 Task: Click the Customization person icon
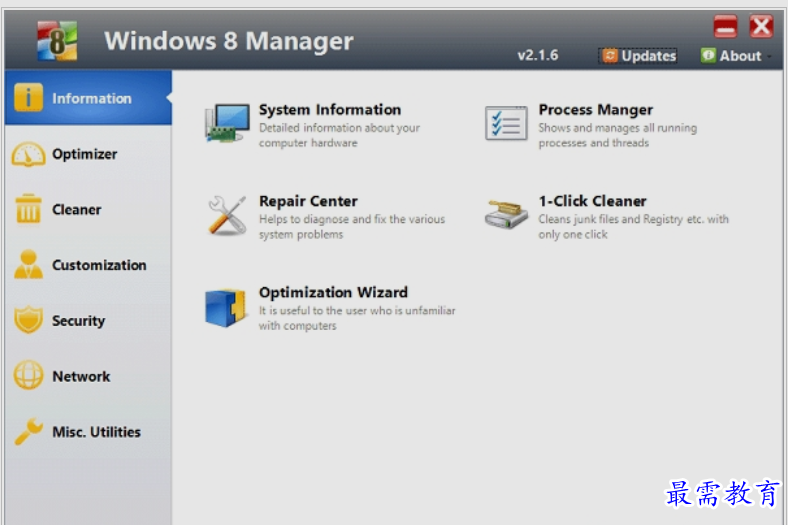tap(28, 265)
